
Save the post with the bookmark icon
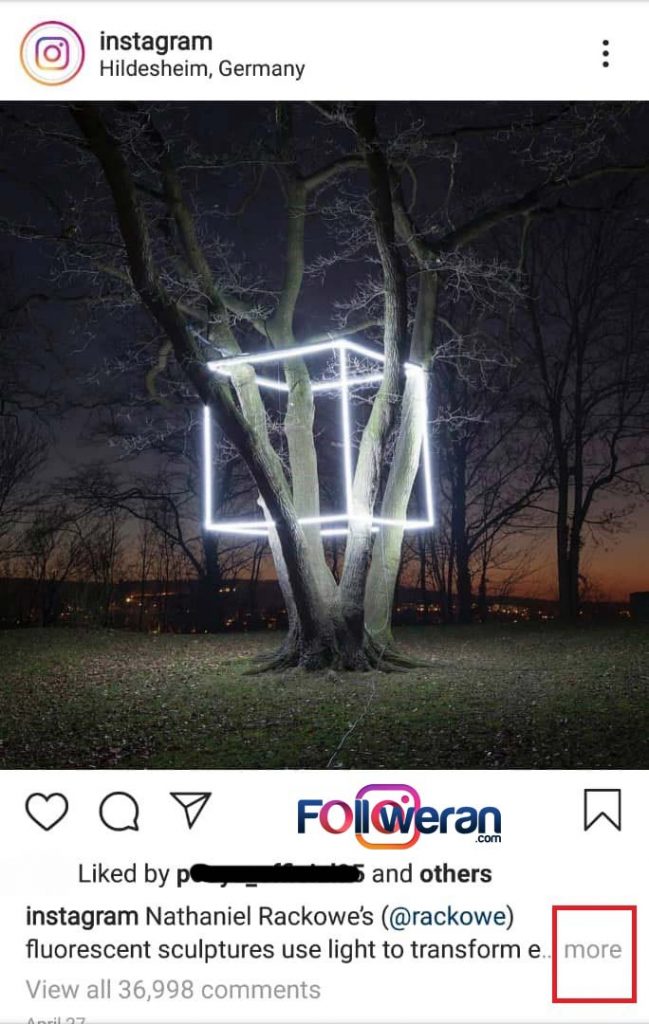point(601,810)
